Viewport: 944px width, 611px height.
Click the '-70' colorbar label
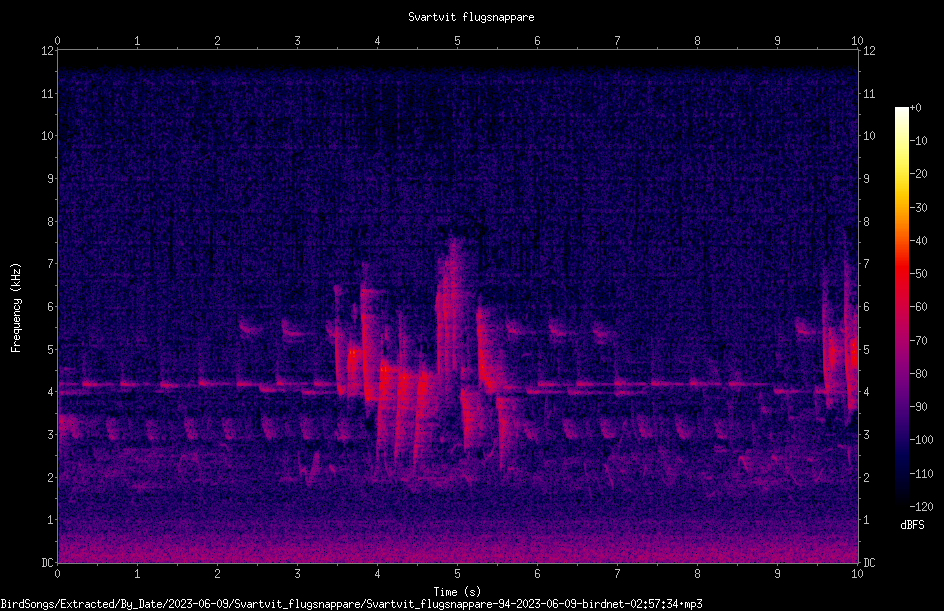918,341
